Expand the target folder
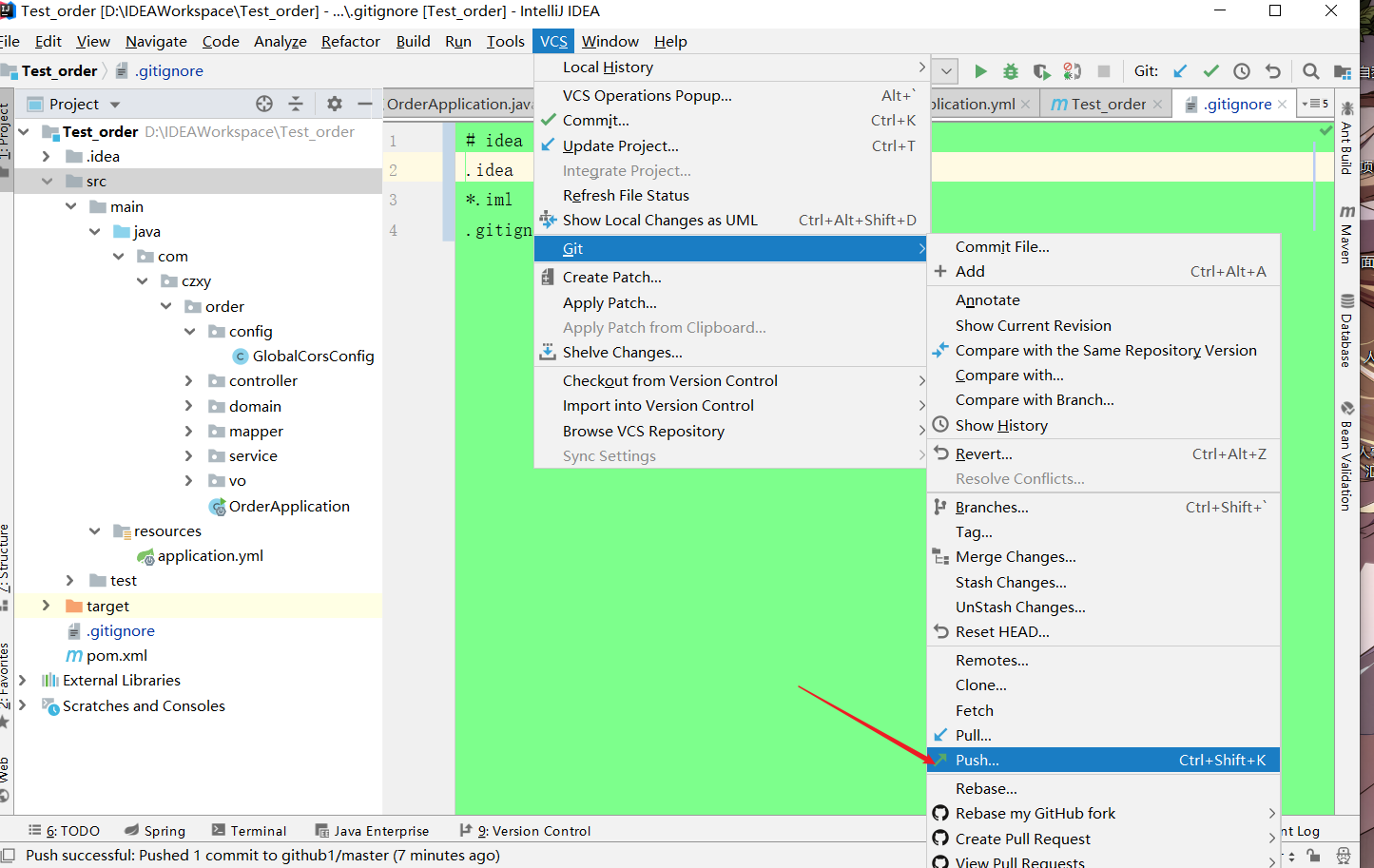The image size is (1374, 868). point(46,606)
